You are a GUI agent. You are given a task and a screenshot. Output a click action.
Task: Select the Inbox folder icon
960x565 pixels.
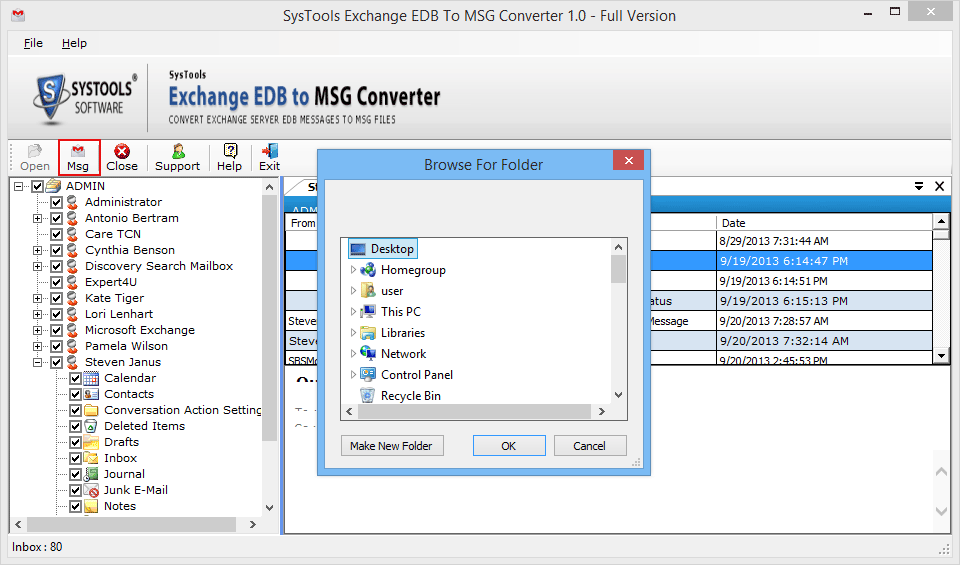[91, 458]
